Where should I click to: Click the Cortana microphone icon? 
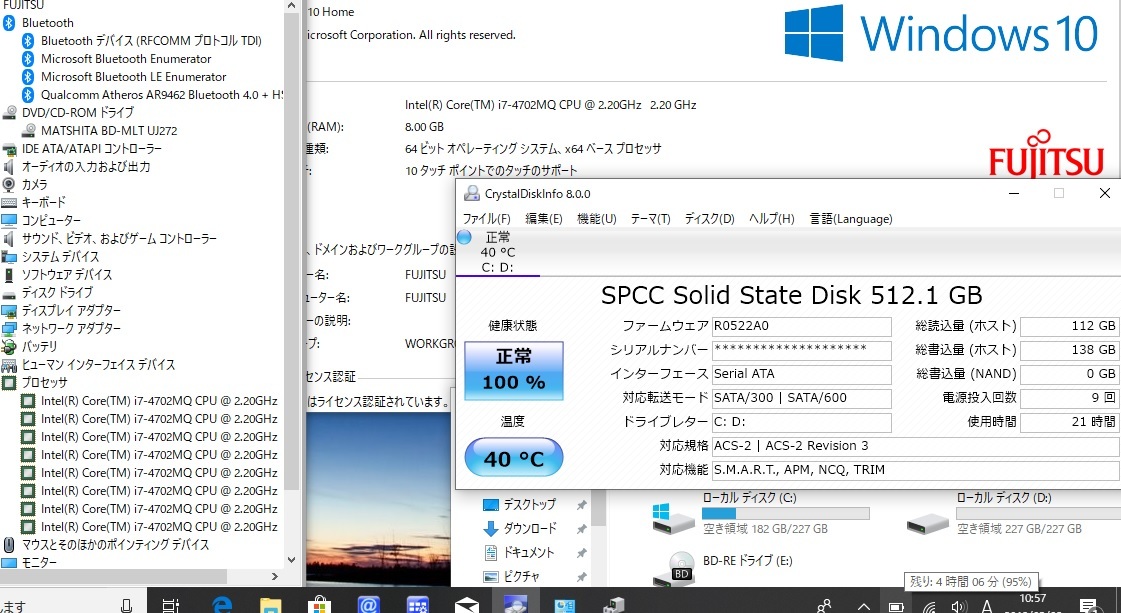tap(127, 605)
